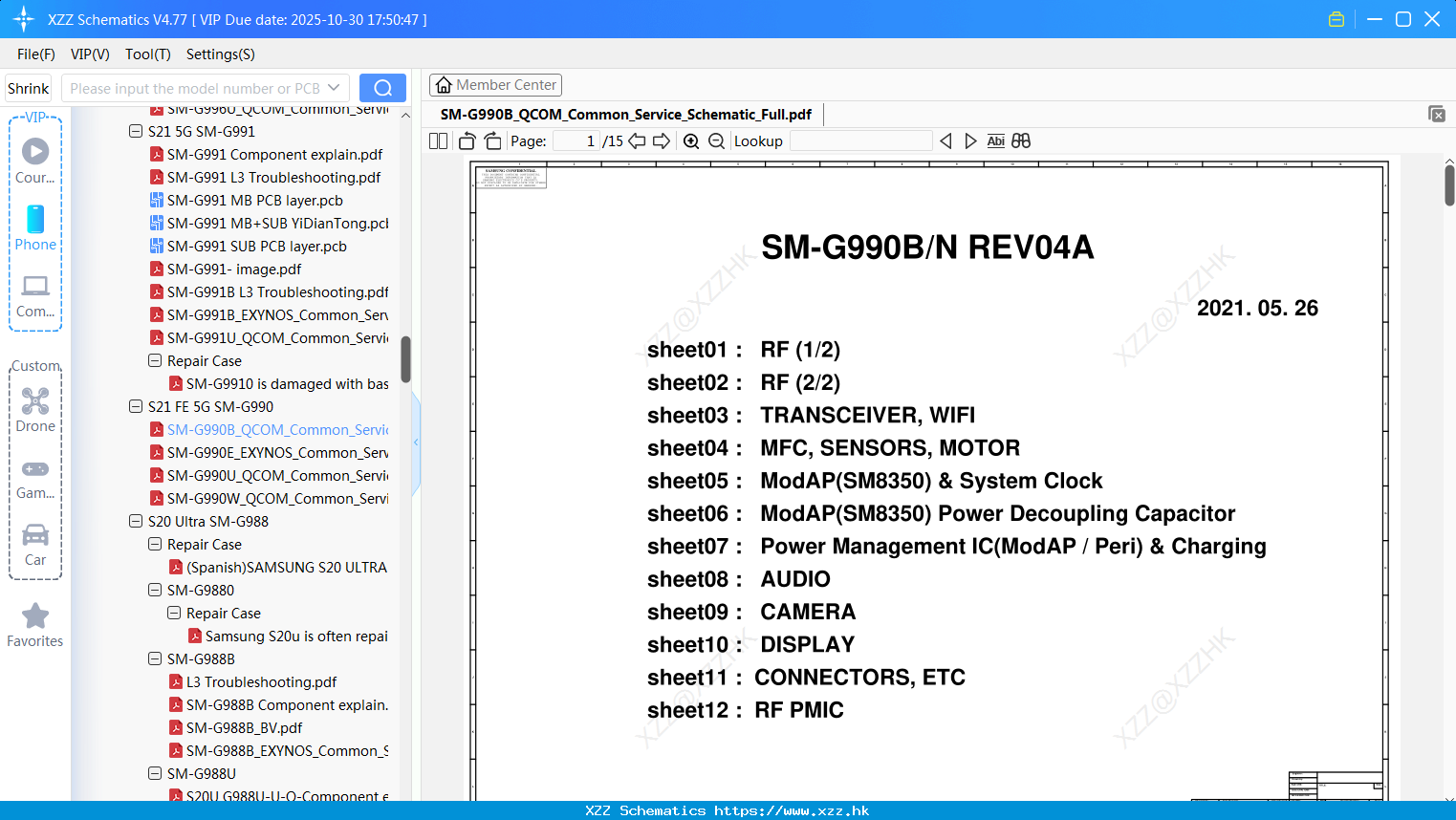The height and width of the screenshot is (820, 1456).
Task: Collapse Repair Case under SM-G991
Action: [x=155, y=361]
